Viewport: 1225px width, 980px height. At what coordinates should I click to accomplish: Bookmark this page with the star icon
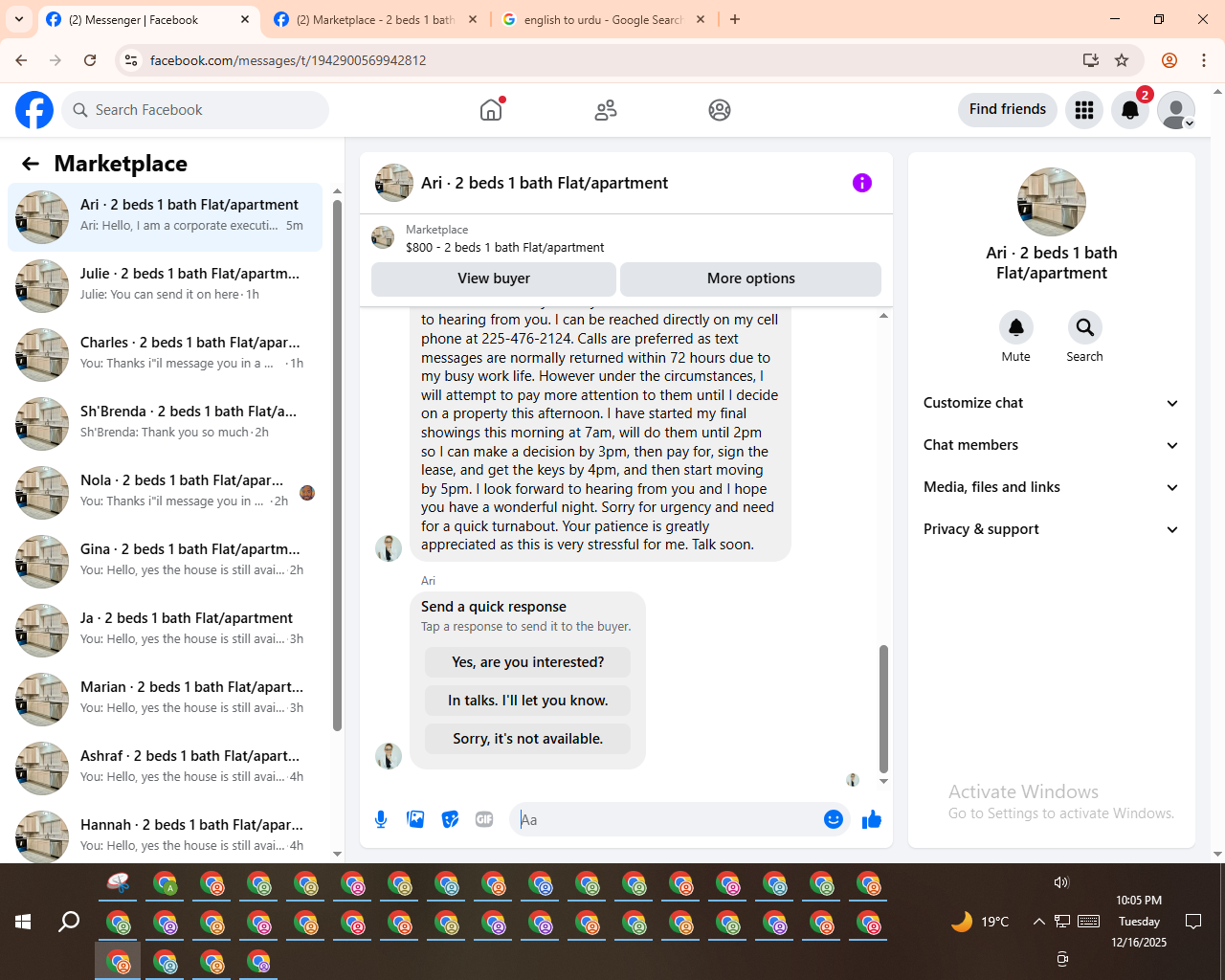(1122, 60)
